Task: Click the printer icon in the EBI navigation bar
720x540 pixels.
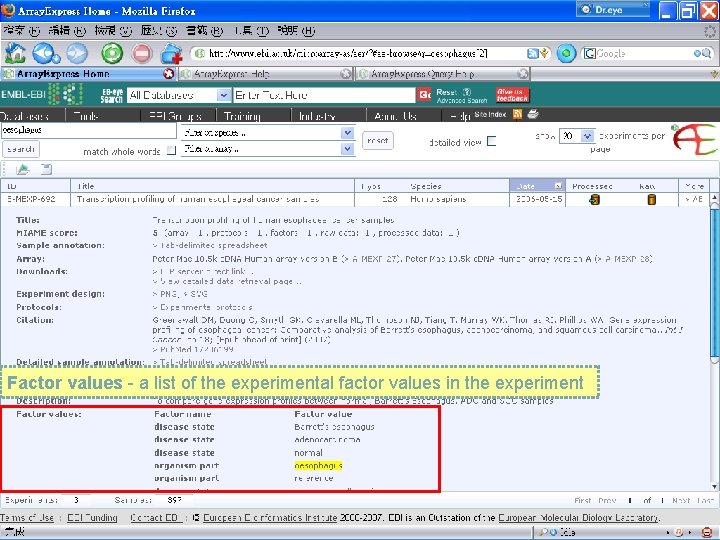Action: click(533, 114)
